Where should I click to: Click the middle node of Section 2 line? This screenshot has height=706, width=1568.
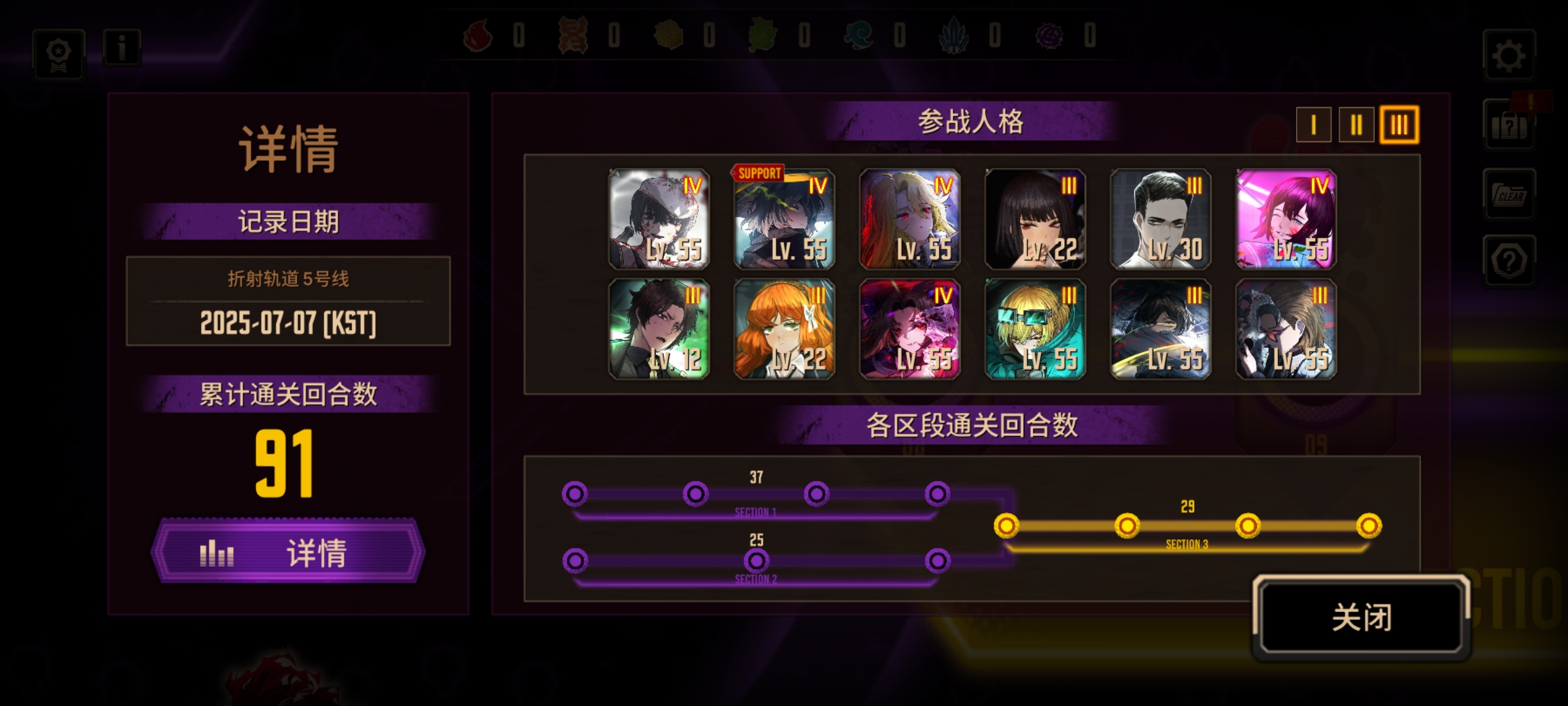tap(757, 561)
